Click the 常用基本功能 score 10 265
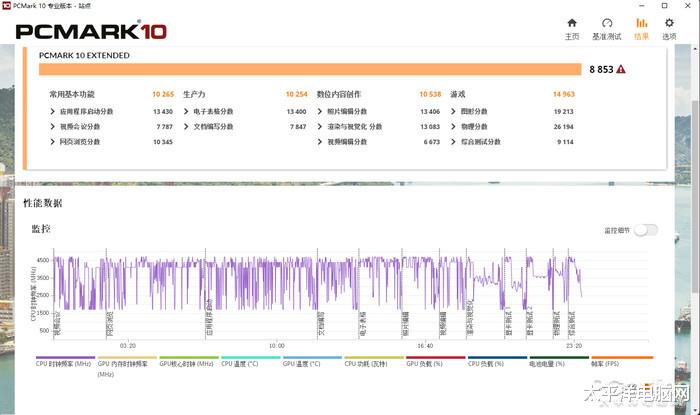 (163, 94)
